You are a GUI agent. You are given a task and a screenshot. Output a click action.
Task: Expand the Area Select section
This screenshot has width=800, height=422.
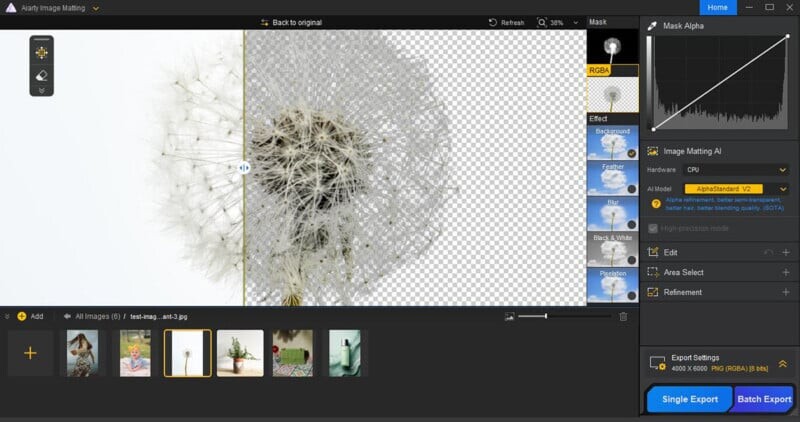786,272
